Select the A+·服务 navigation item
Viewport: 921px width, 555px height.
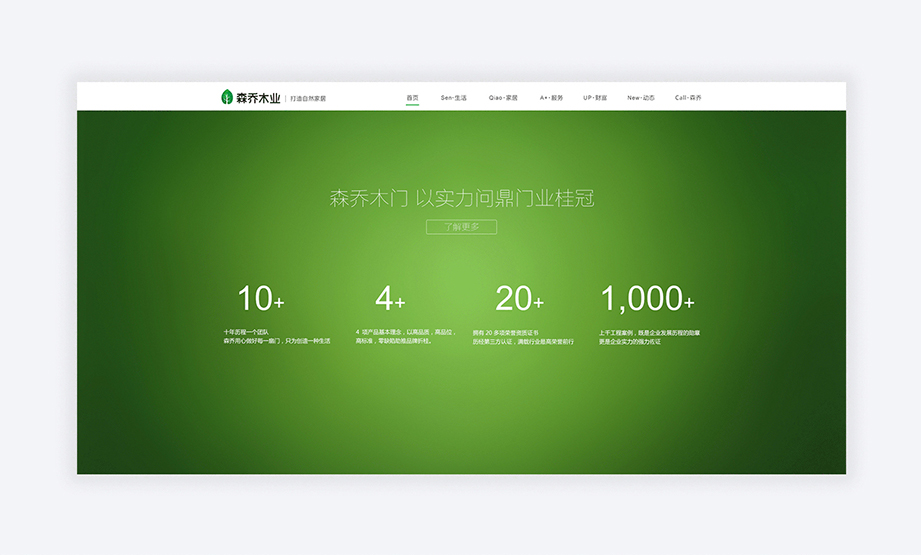point(551,98)
